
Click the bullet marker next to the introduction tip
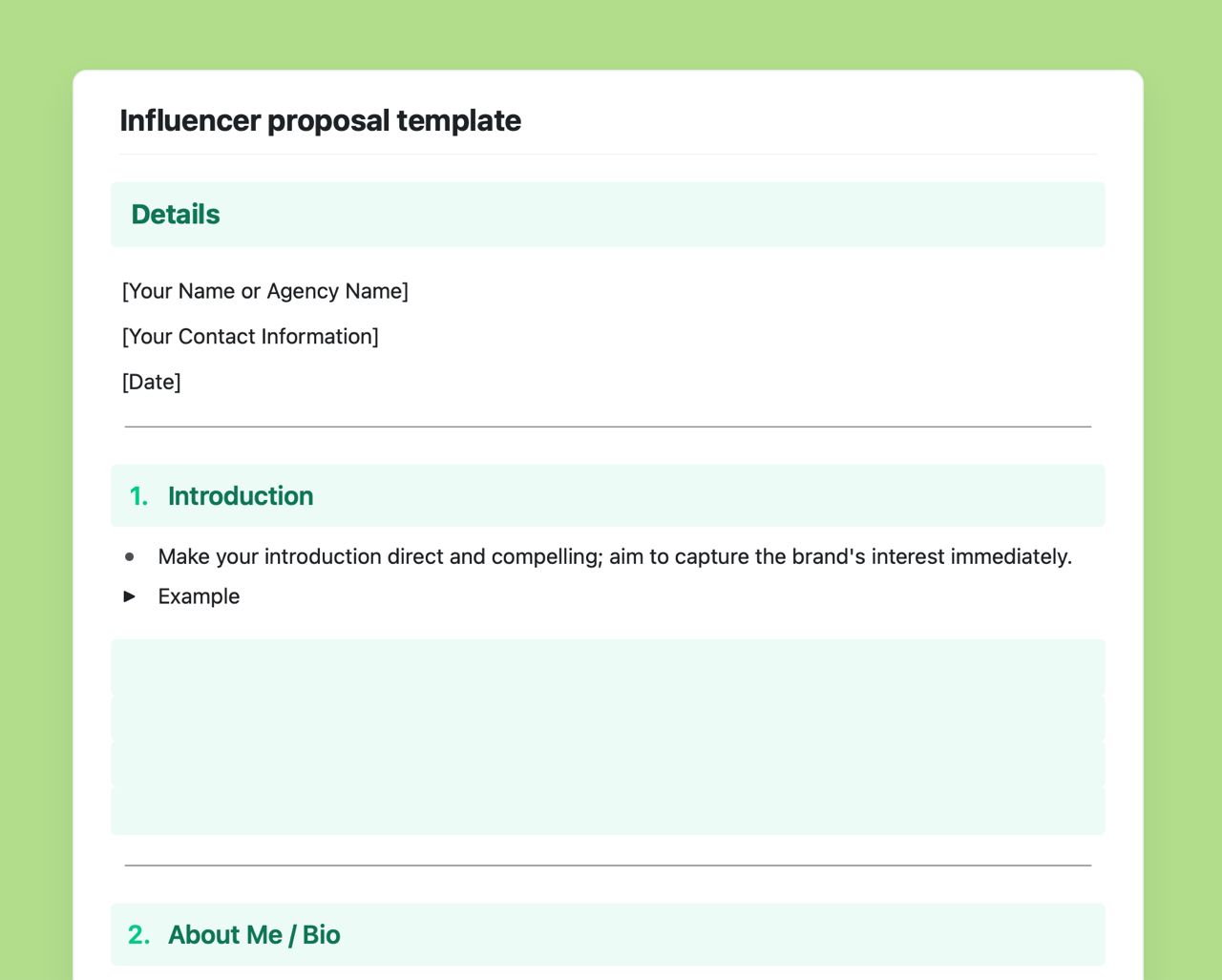coord(130,556)
